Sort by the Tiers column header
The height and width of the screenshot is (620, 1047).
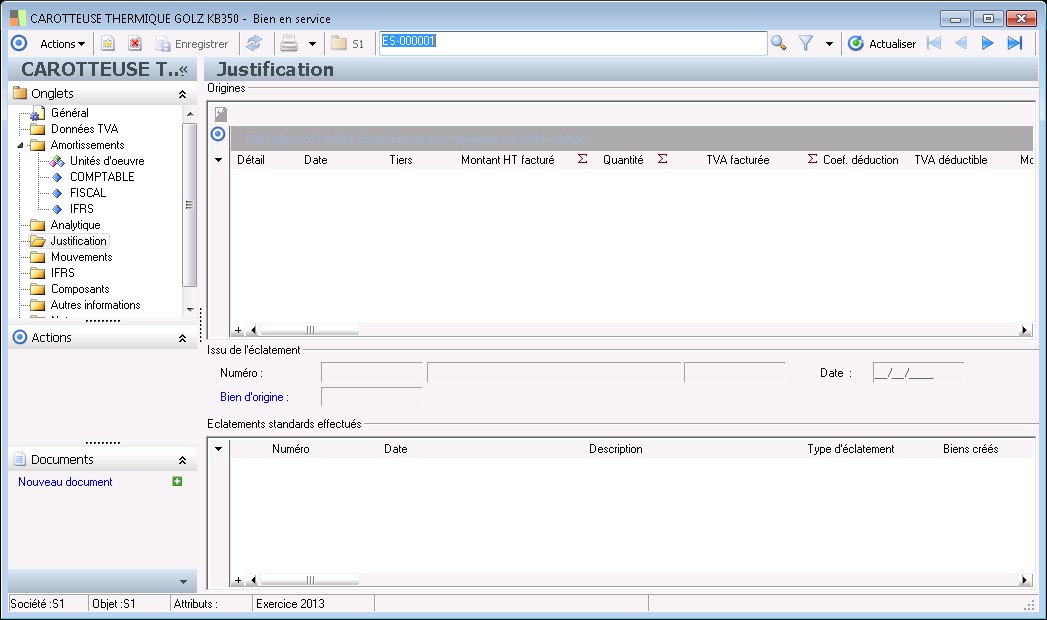click(x=401, y=160)
